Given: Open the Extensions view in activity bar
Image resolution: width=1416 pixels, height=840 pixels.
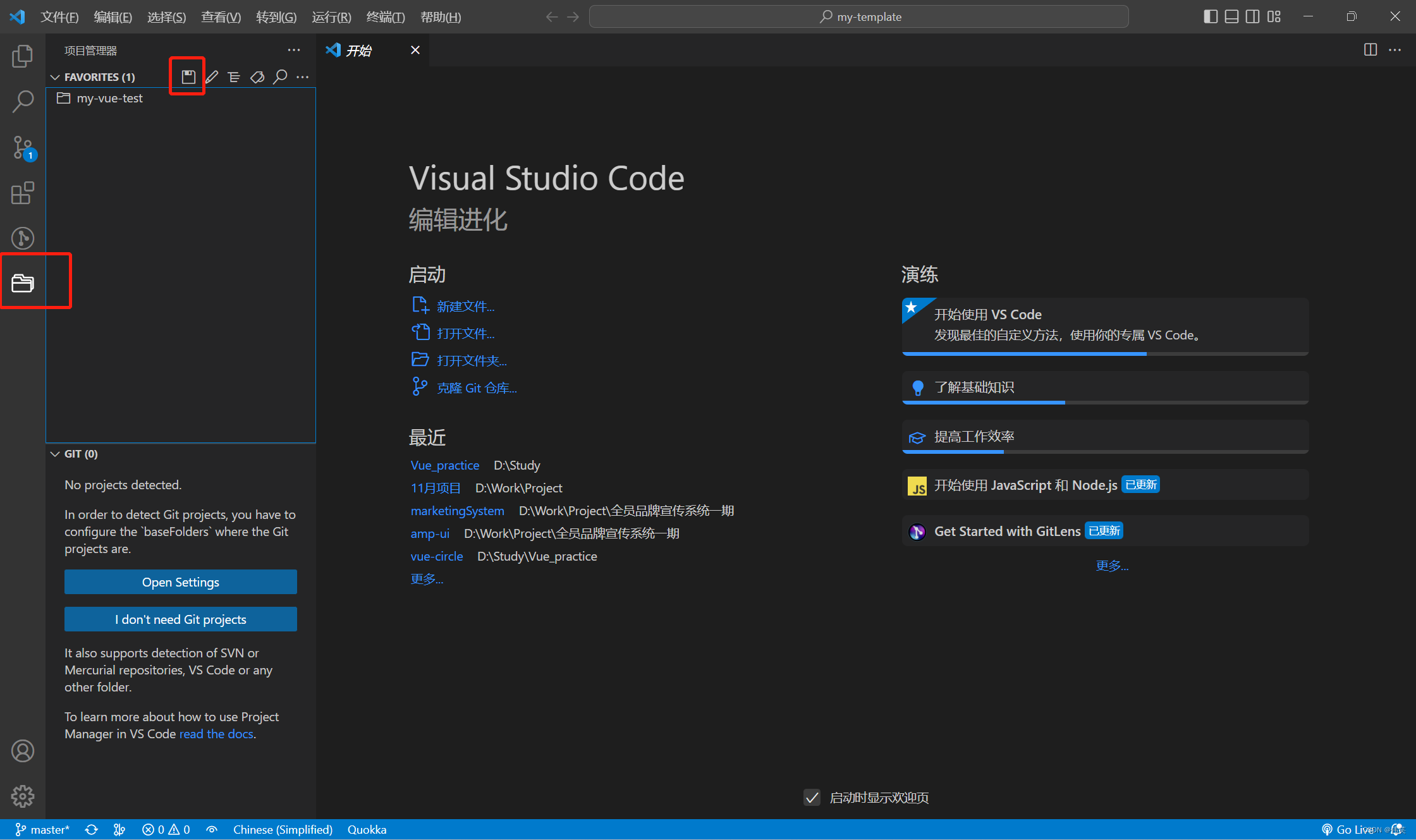Looking at the screenshot, I should [x=23, y=193].
